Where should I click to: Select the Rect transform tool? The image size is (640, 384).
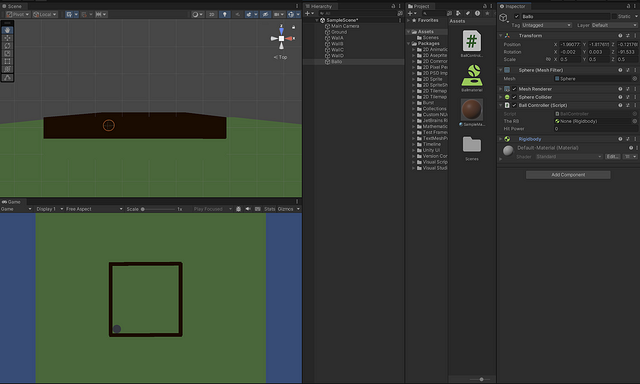click(x=7, y=61)
